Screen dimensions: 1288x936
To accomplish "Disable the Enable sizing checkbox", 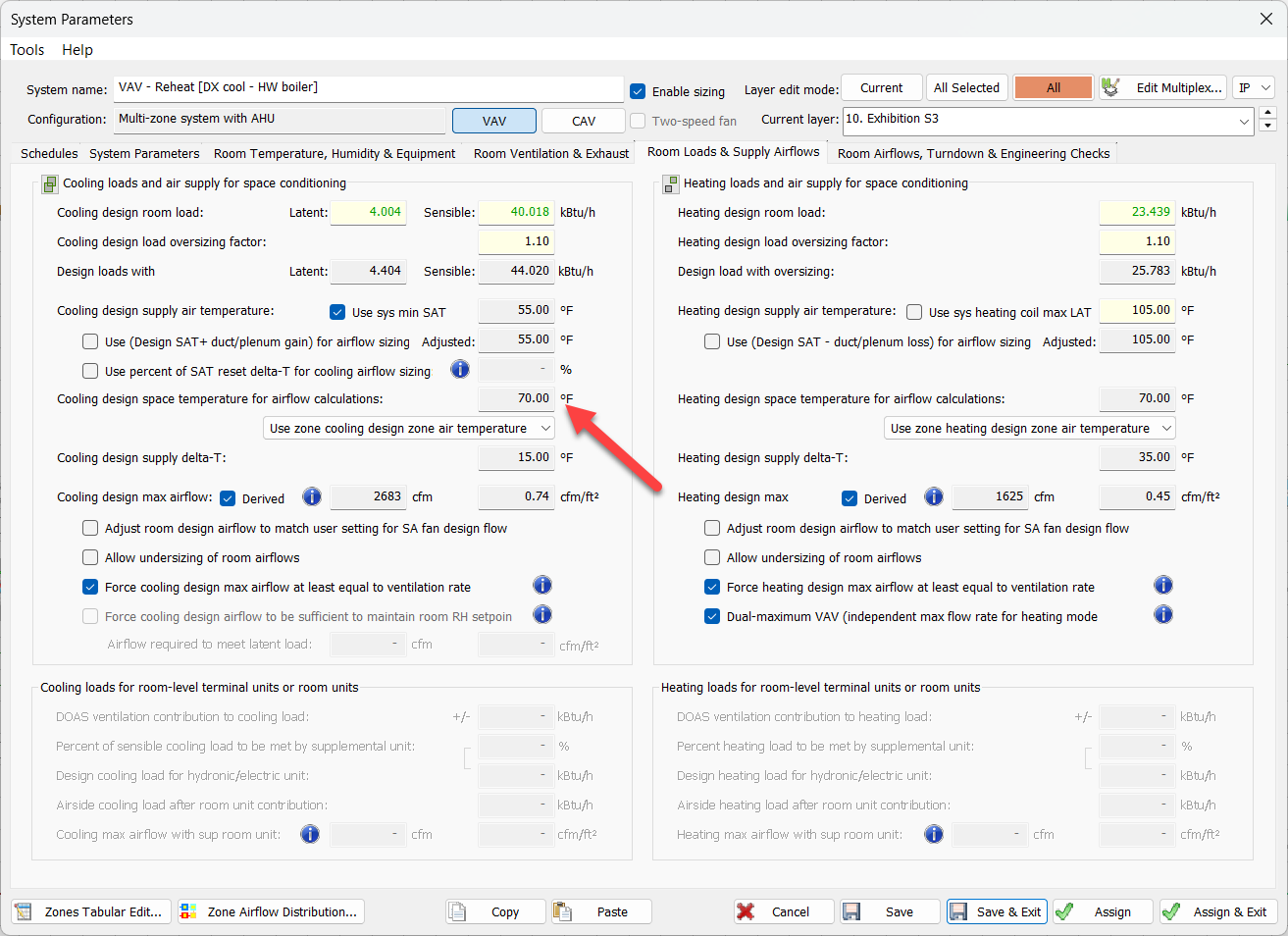I will tap(638, 91).
